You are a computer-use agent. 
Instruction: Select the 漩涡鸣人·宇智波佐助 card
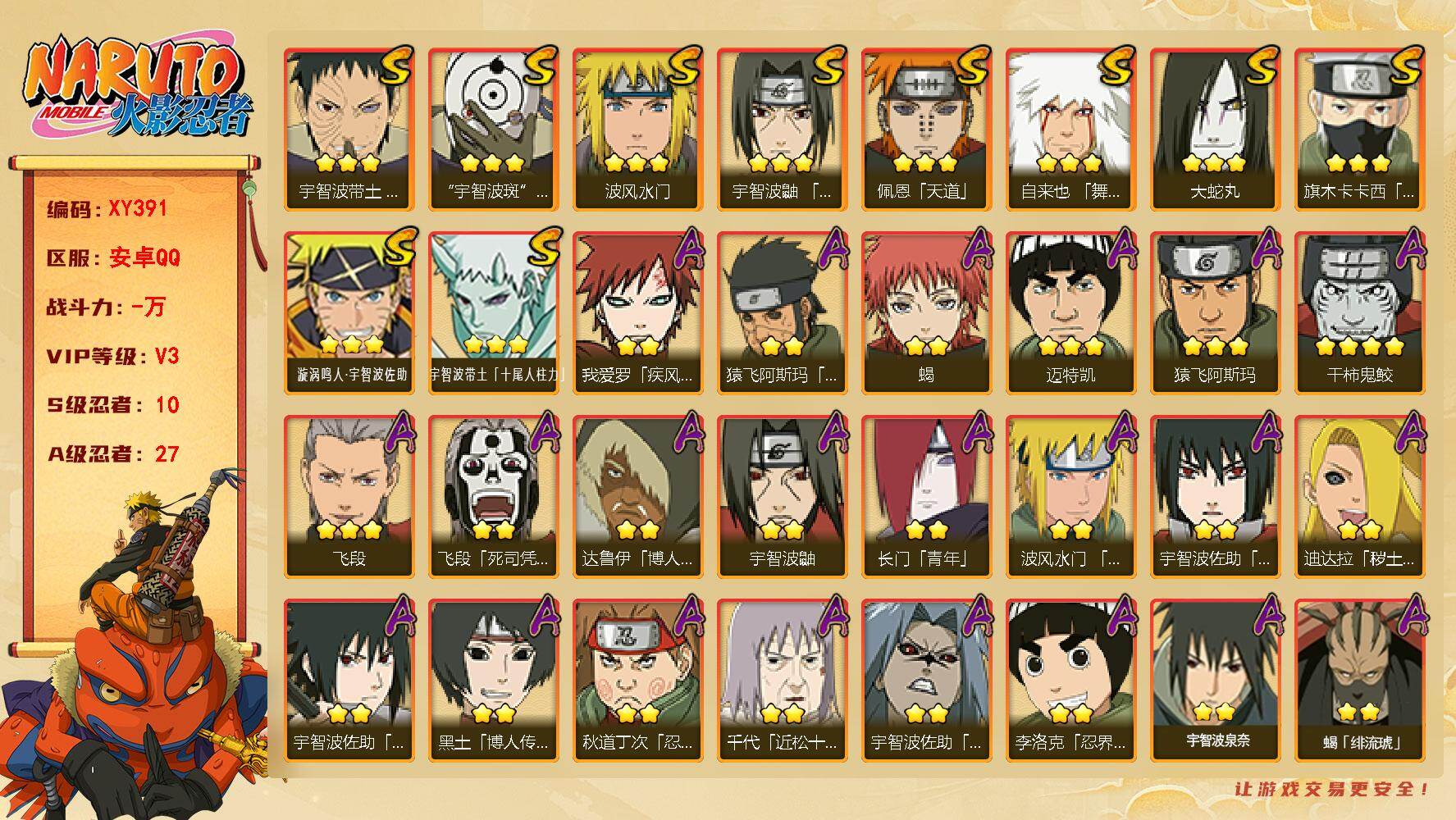(349, 313)
